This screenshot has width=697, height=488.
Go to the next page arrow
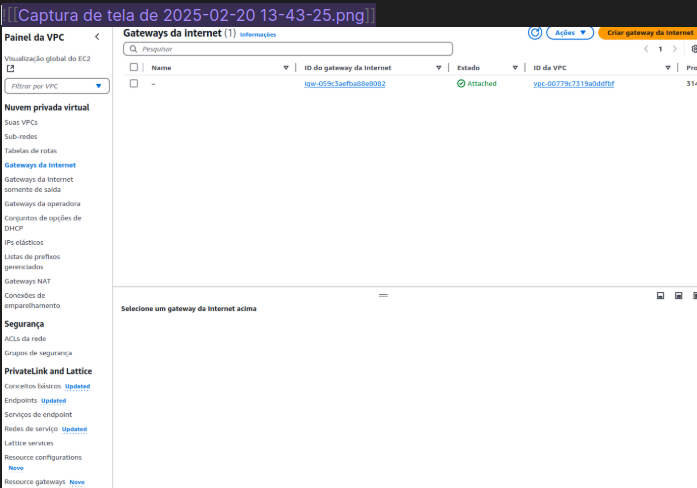[x=675, y=48]
